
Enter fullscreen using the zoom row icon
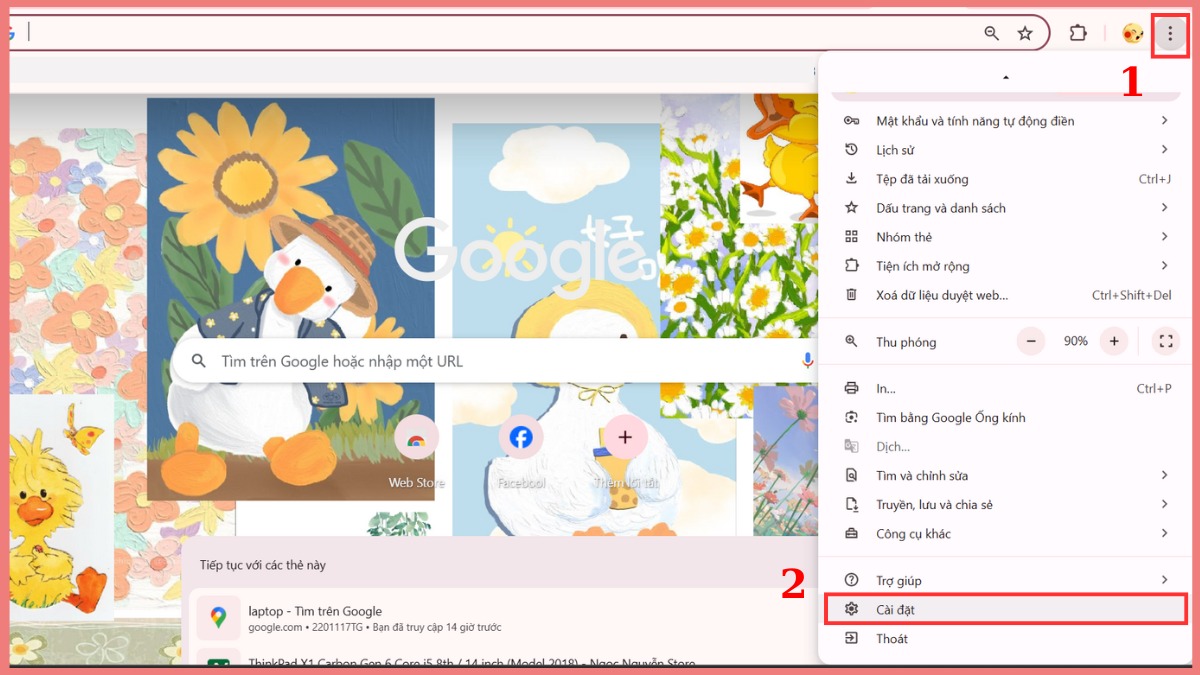tap(1165, 341)
